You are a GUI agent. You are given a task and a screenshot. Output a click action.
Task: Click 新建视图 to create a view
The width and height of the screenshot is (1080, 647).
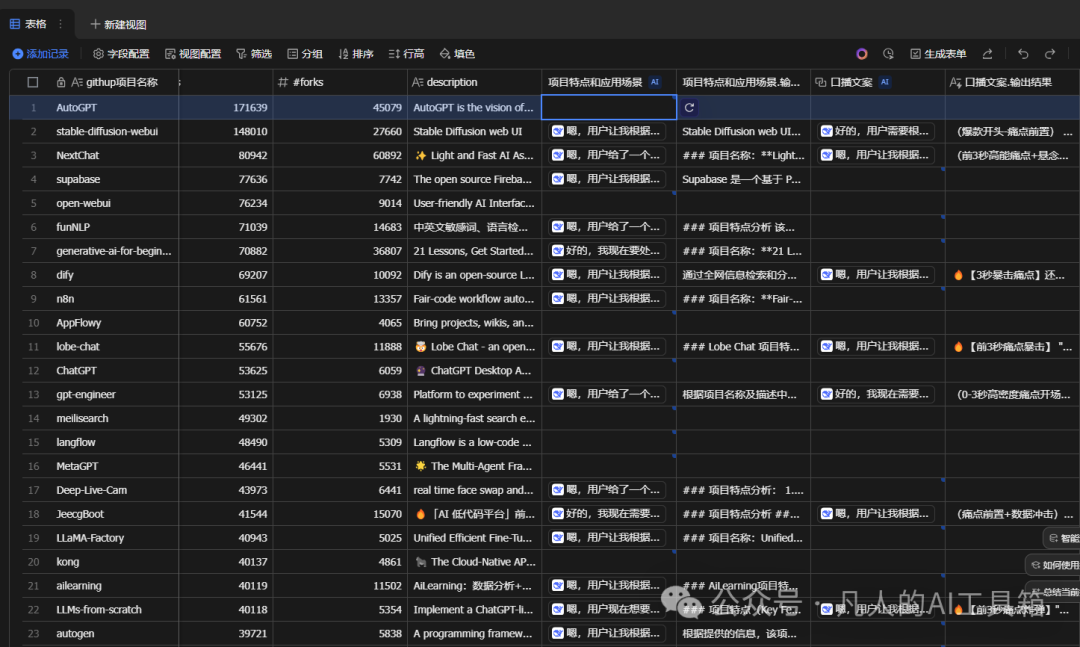tap(118, 24)
